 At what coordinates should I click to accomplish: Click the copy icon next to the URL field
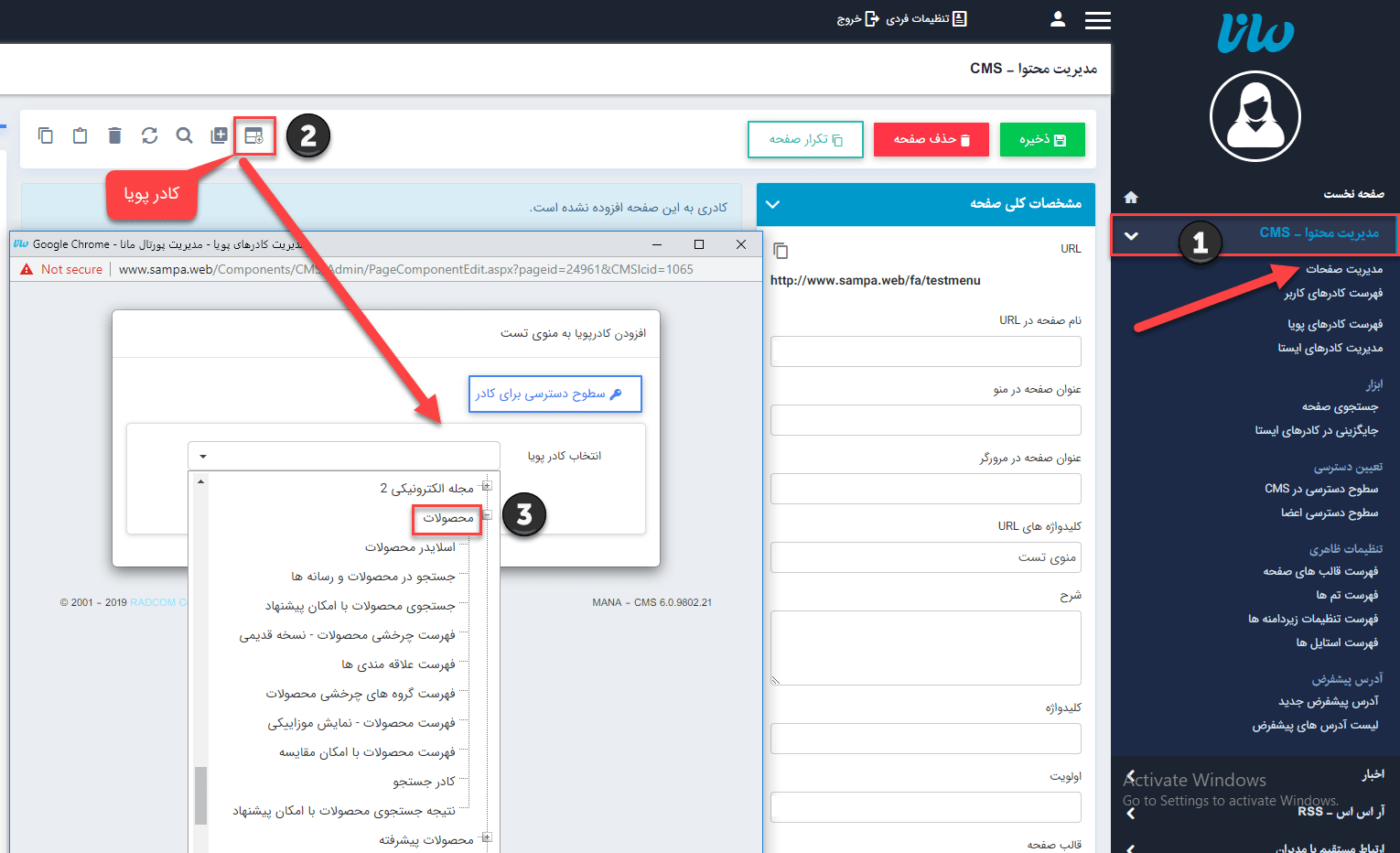pyautogui.click(x=779, y=250)
